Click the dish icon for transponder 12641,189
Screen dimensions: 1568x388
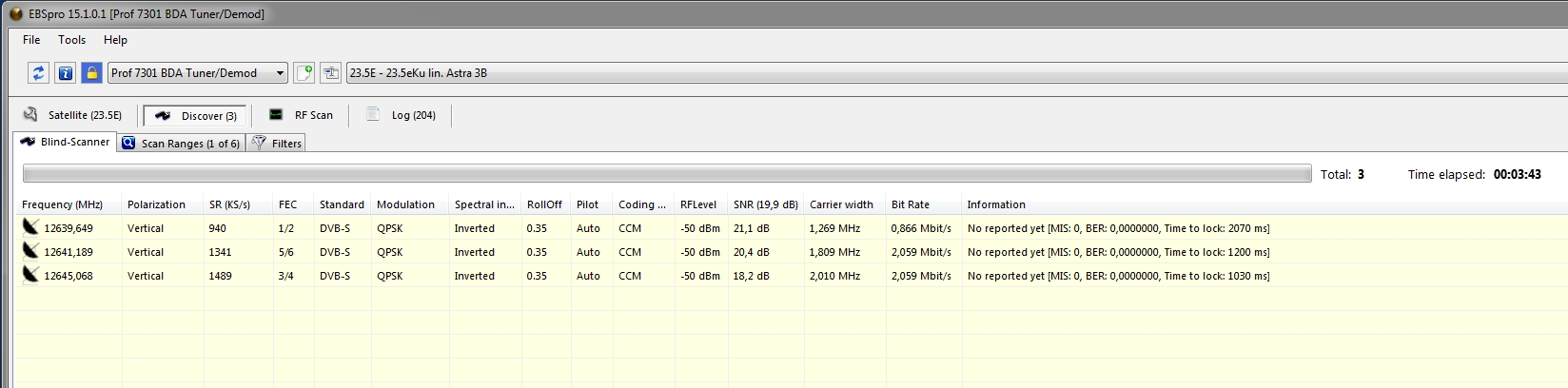coord(30,251)
